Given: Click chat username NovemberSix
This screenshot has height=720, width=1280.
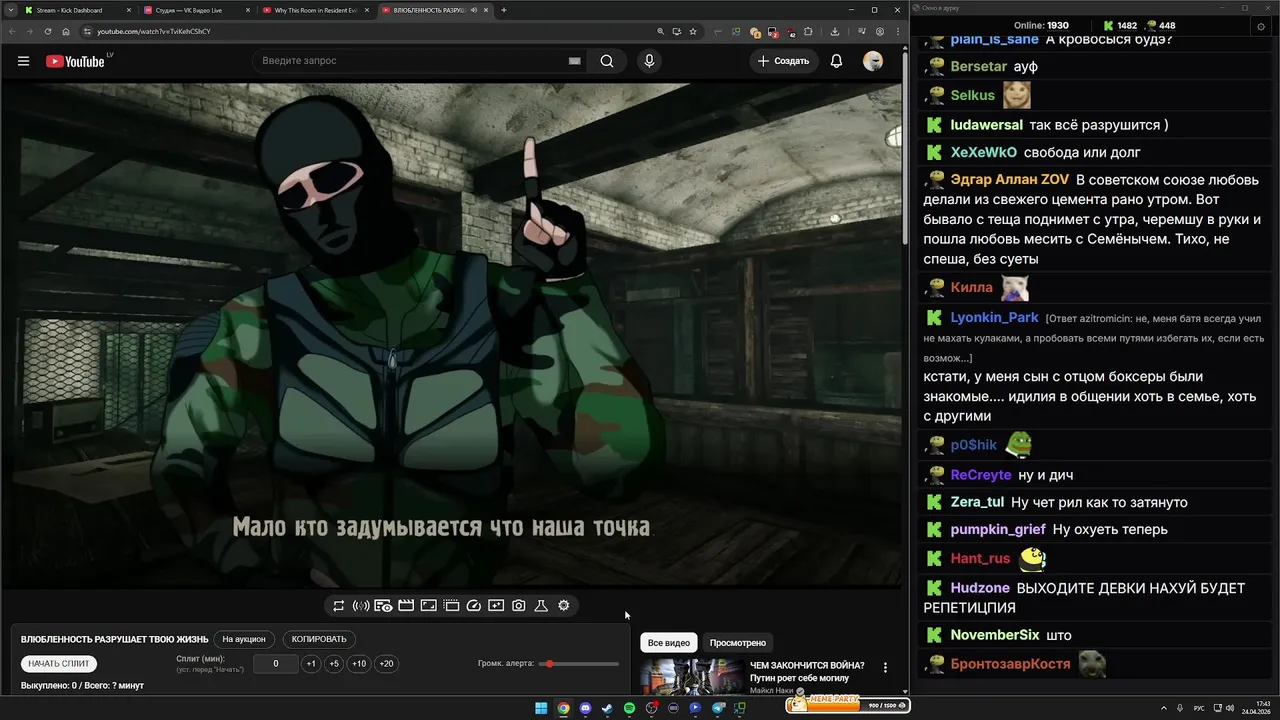Looking at the screenshot, I should (995, 635).
